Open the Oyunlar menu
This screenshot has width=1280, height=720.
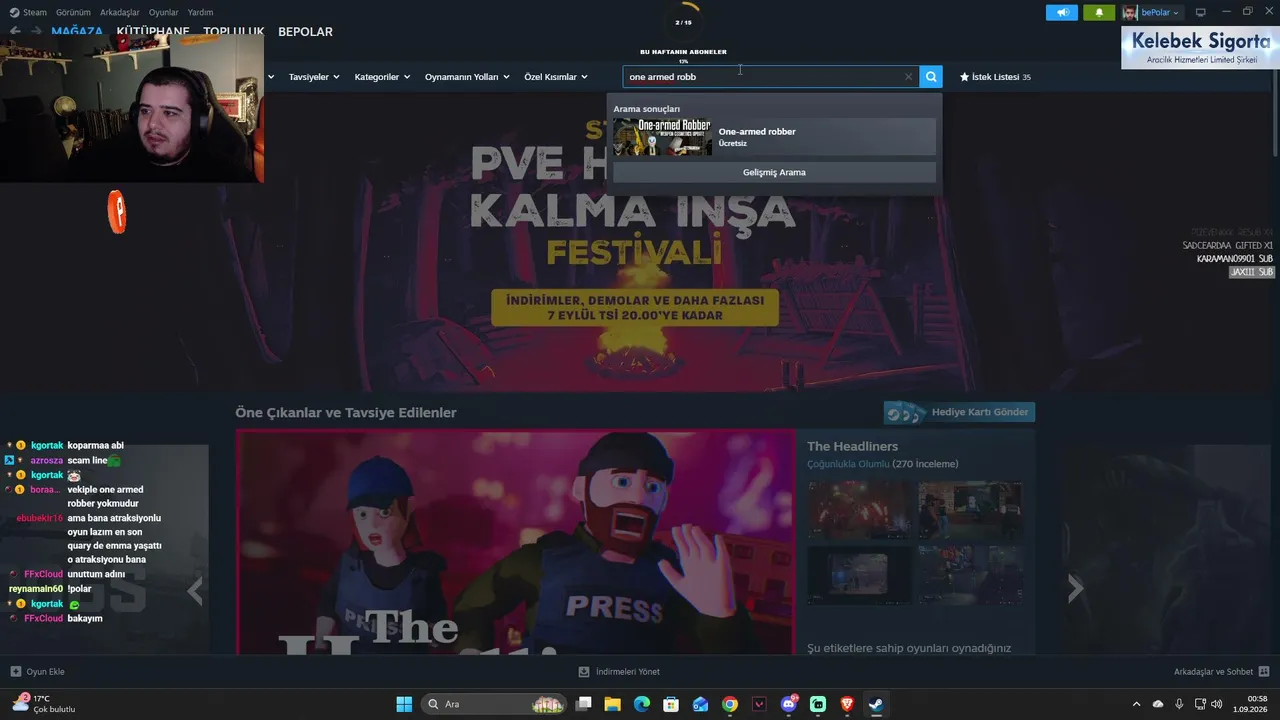click(x=164, y=12)
